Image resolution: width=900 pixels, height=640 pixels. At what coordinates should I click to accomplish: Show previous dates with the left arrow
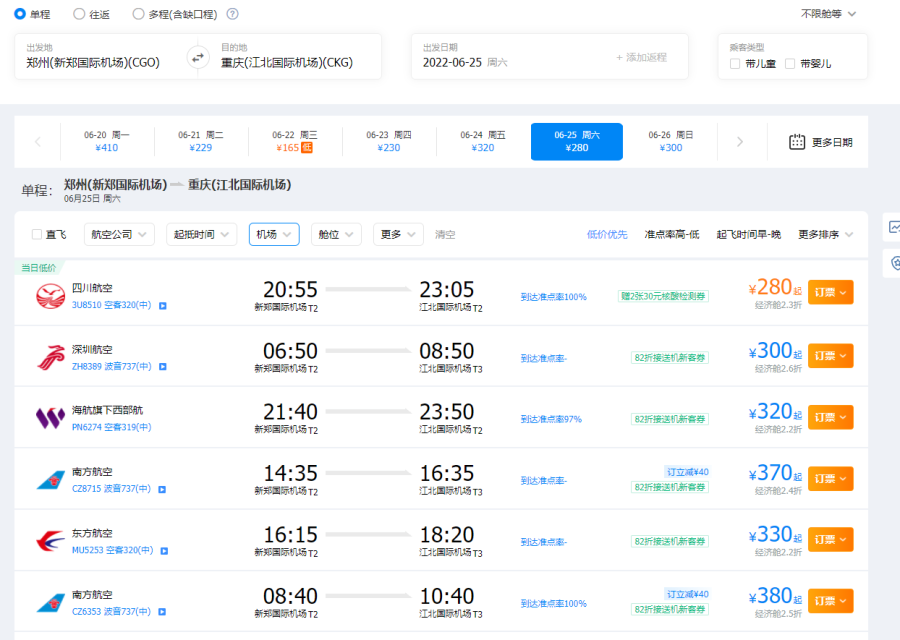tap(38, 142)
